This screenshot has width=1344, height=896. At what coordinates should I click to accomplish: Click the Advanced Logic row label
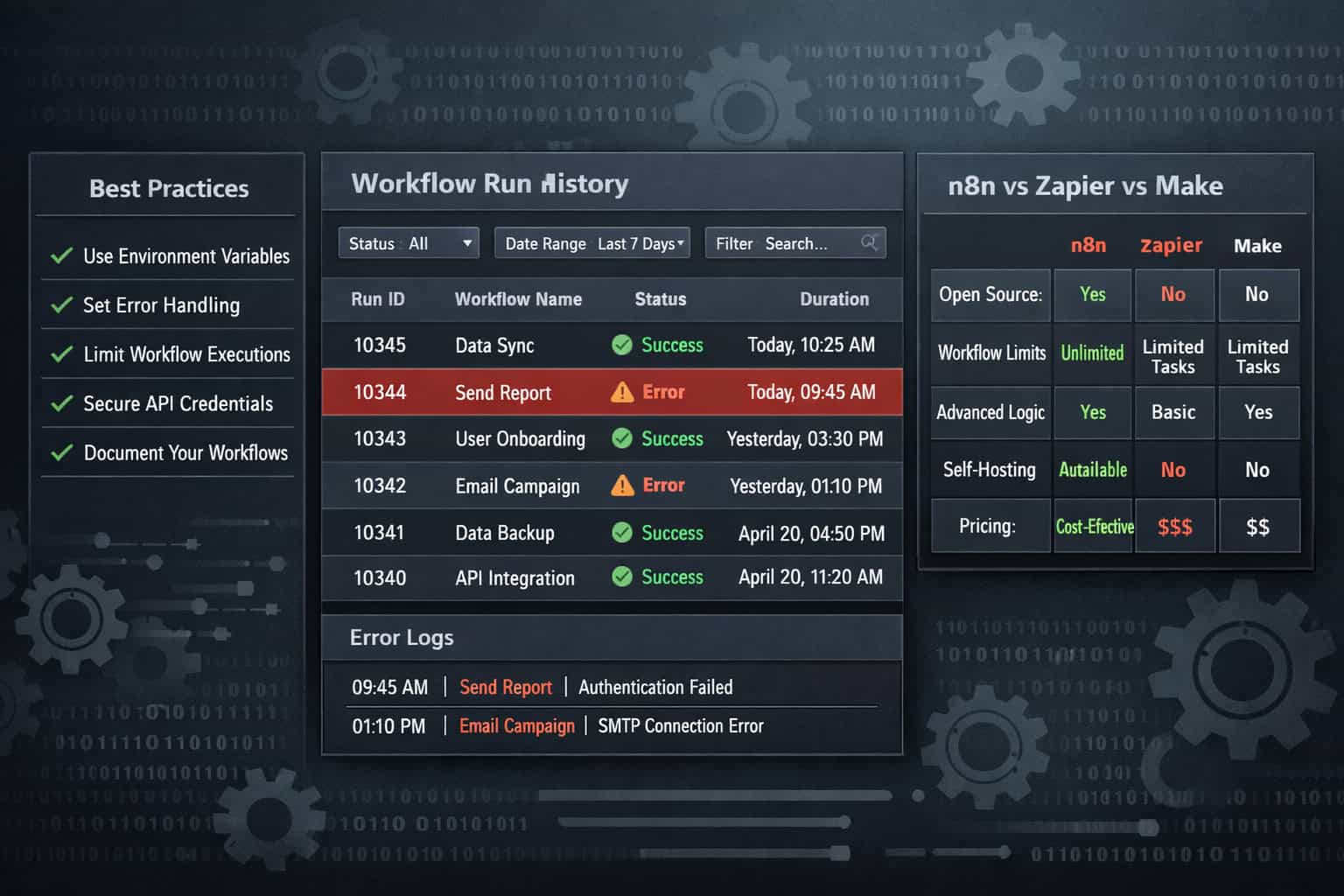[990, 412]
